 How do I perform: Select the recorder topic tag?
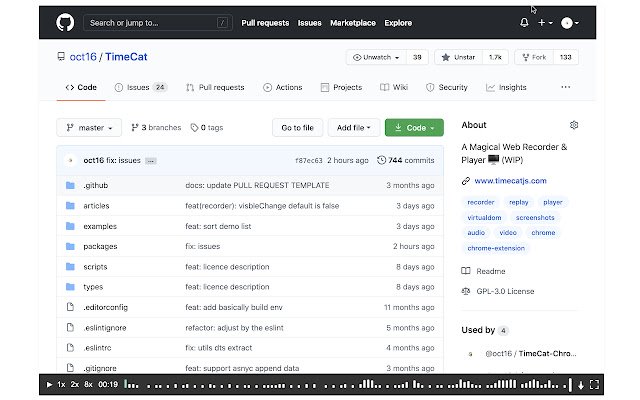tap(480, 202)
